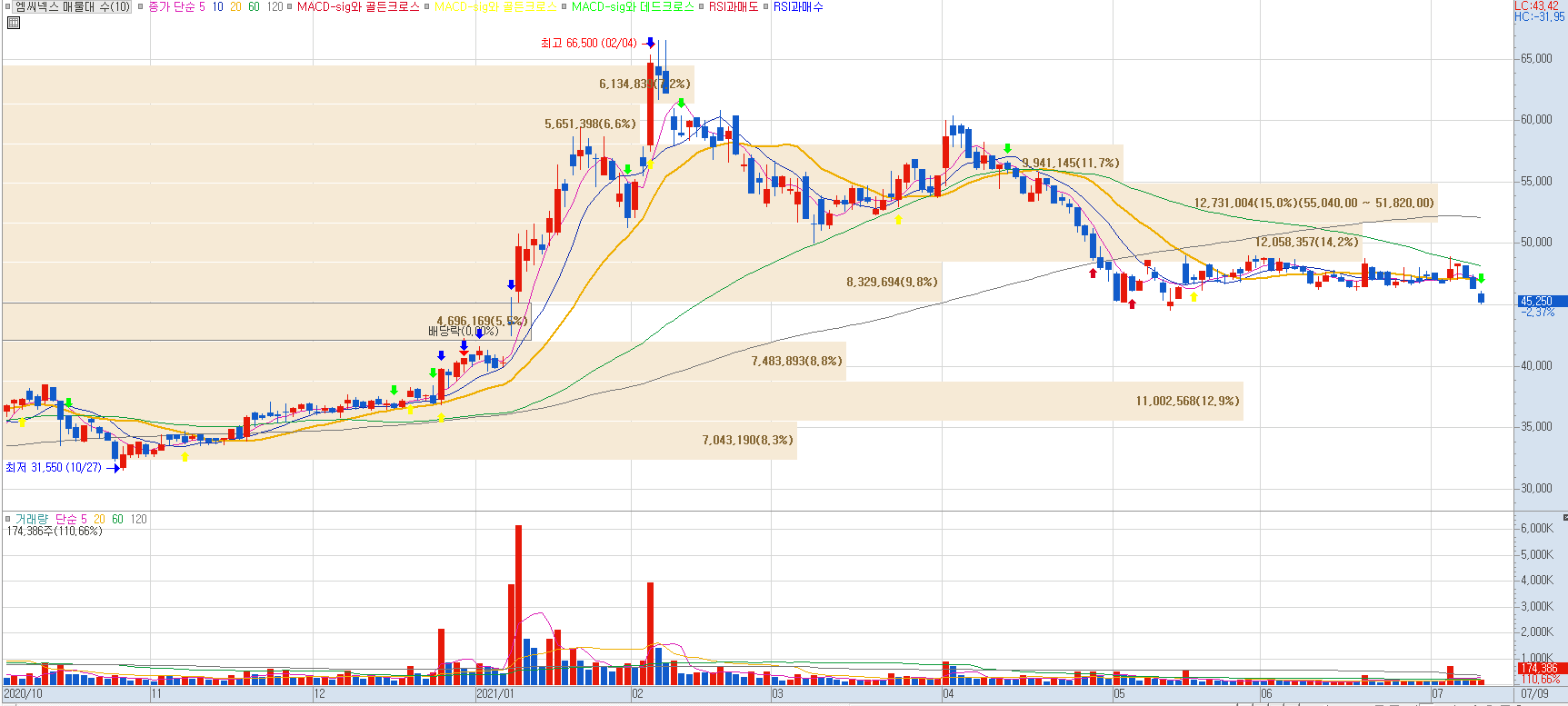This screenshot has width=1568, height=706.
Task: Select the 20-day moving average in price legend
Action: [235, 7]
